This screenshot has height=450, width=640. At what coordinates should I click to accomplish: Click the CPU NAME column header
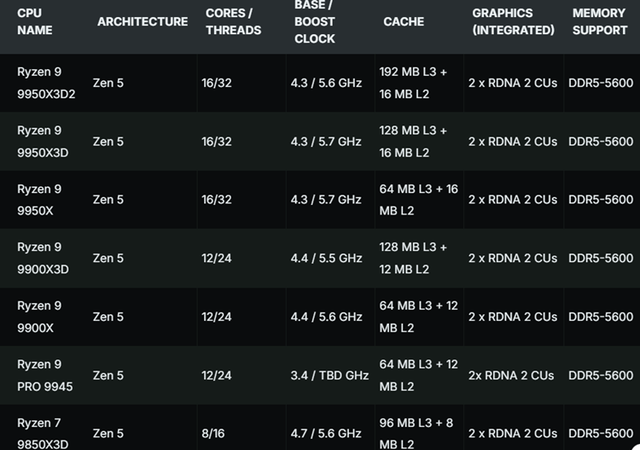36,22
